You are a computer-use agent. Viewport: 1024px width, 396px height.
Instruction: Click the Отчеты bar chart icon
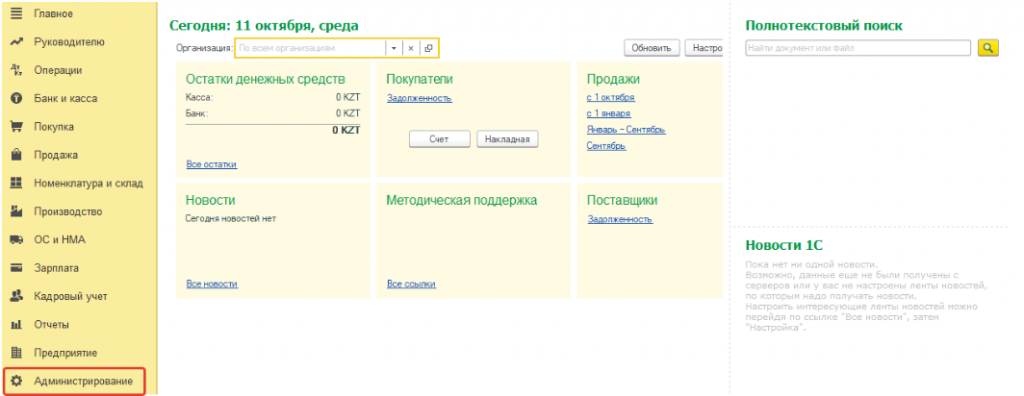tap(16, 325)
